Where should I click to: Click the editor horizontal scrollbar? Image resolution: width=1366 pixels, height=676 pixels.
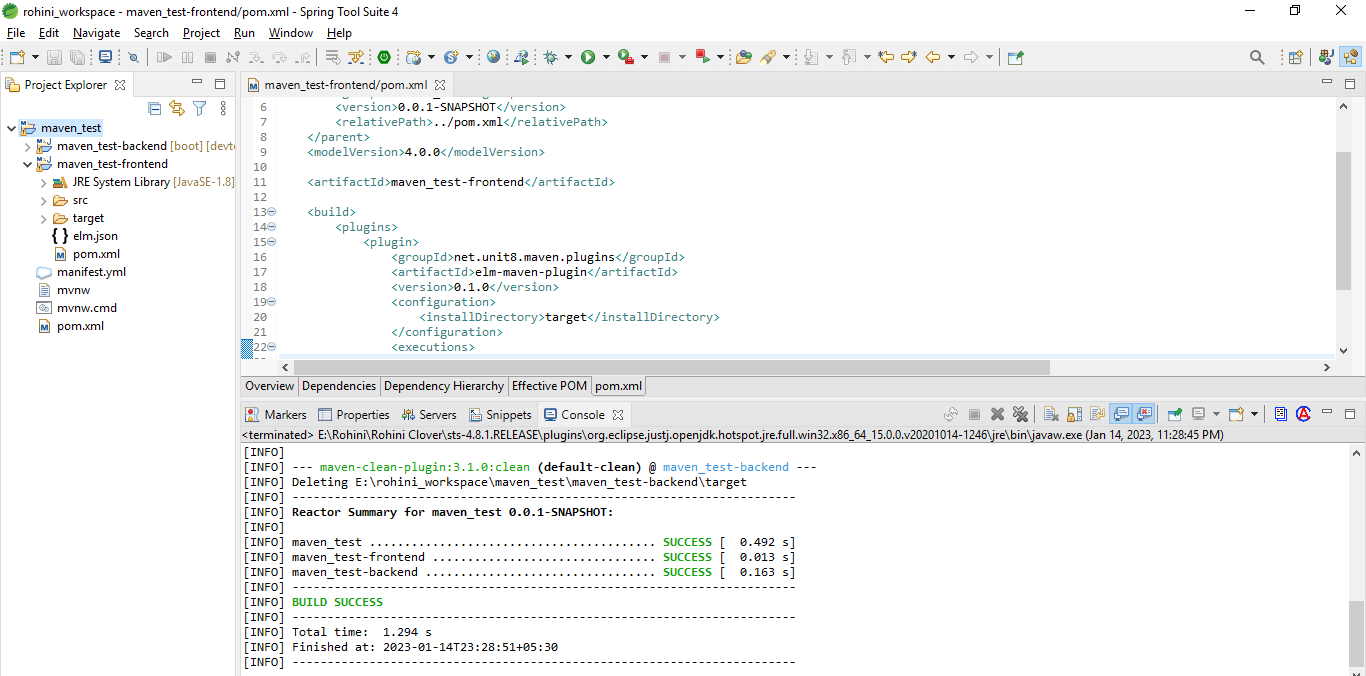tap(670, 367)
